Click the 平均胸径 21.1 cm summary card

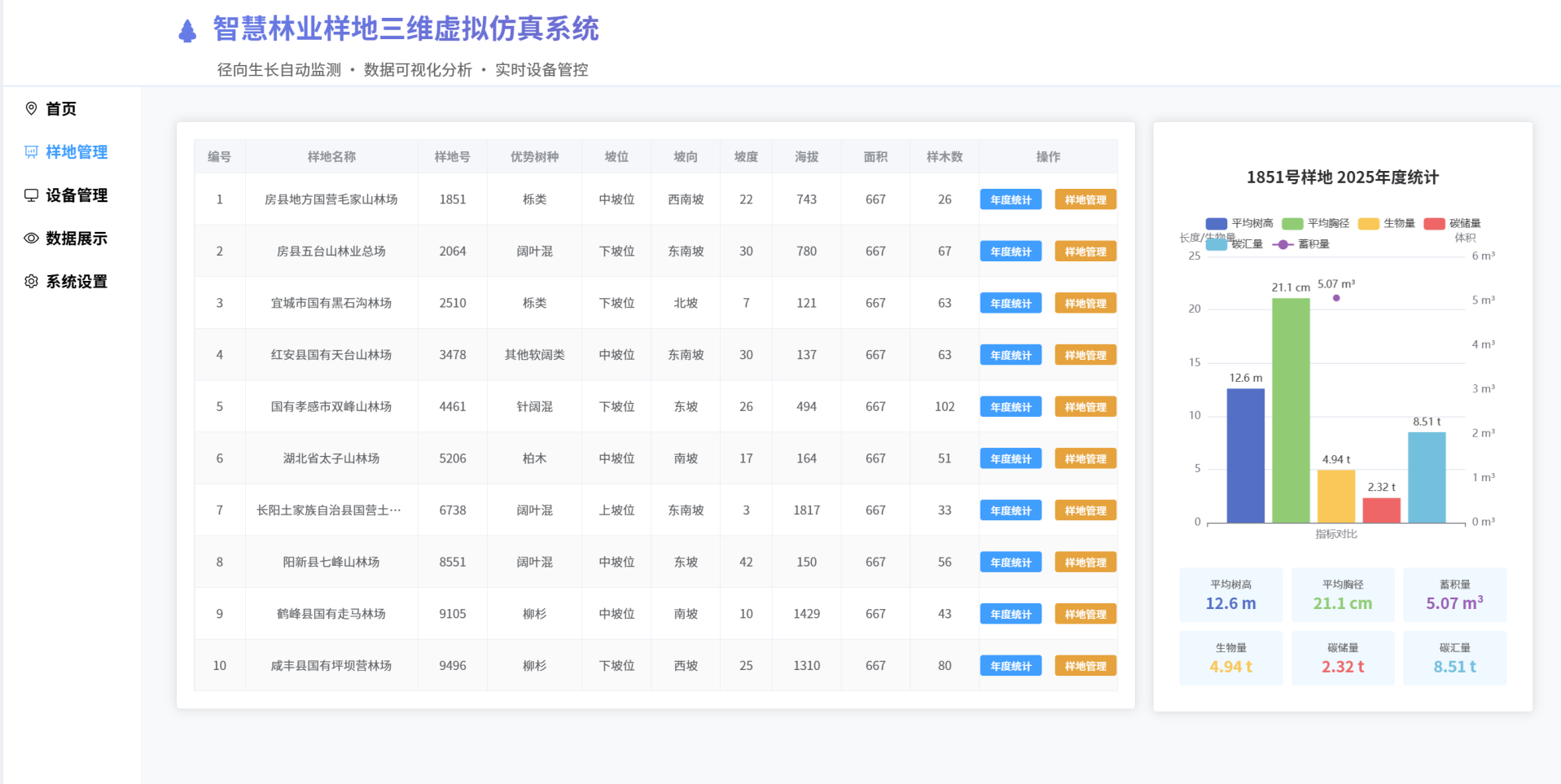click(1343, 595)
